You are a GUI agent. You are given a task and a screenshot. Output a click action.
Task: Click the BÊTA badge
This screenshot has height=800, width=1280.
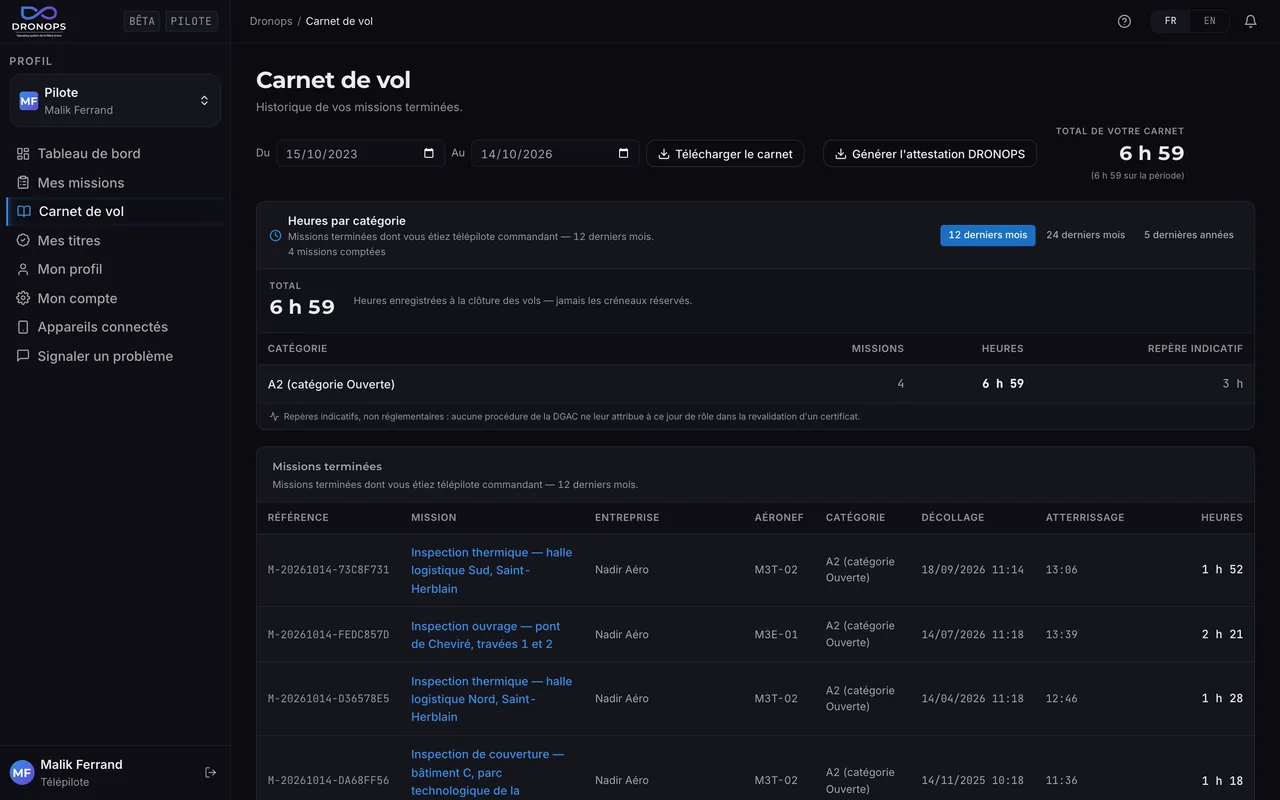click(142, 21)
